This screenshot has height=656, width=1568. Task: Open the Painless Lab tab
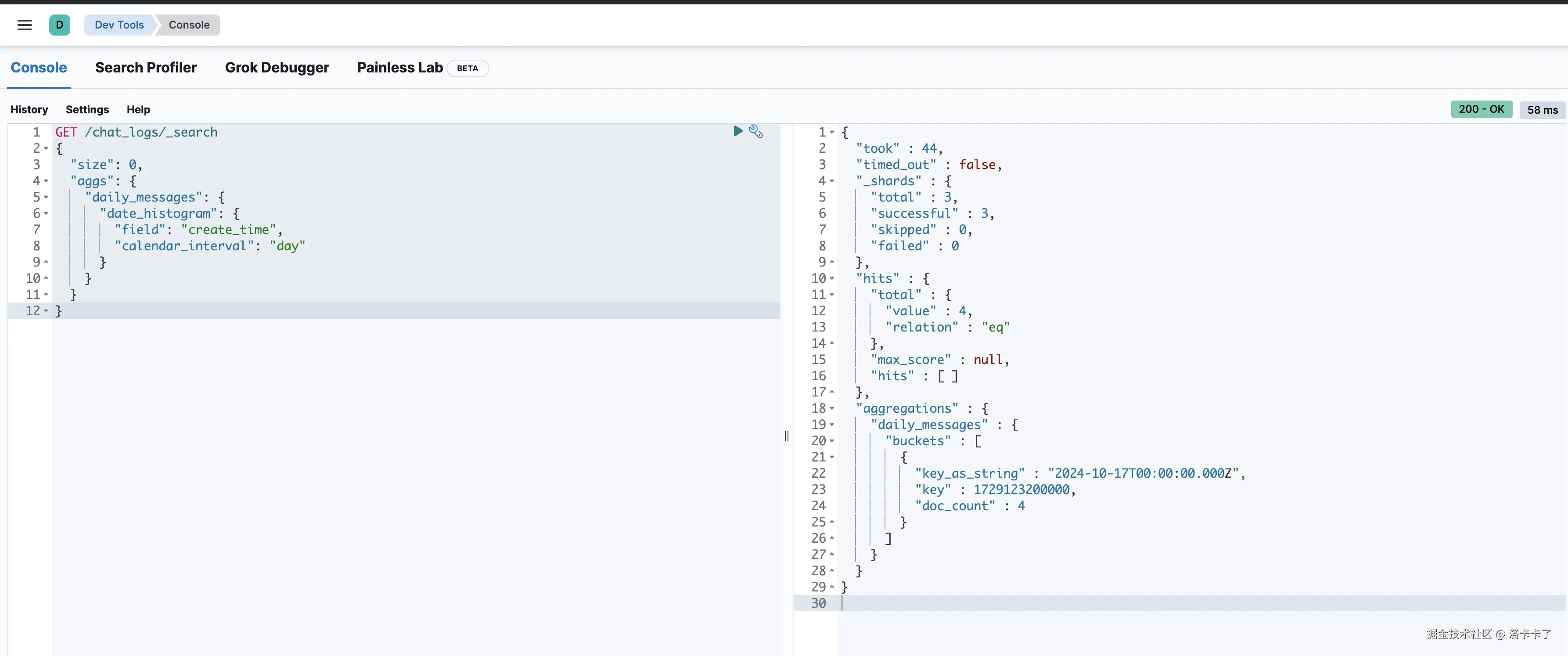pyautogui.click(x=400, y=68)
